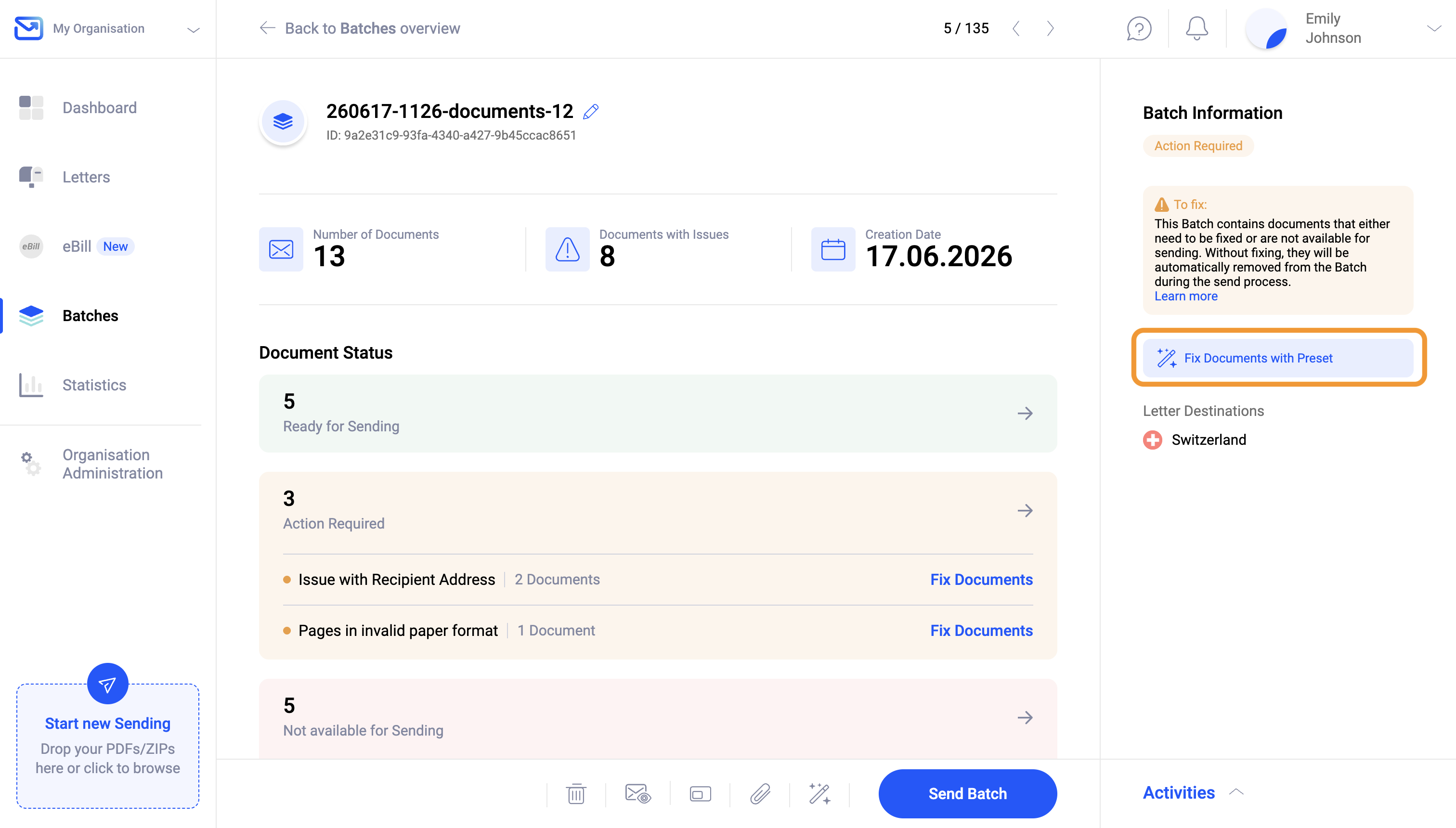Image resolution: width=1456 pixels, height=828 pixels.
Task: Click the pencil icon to rename batch
Action: click(591, 112)
